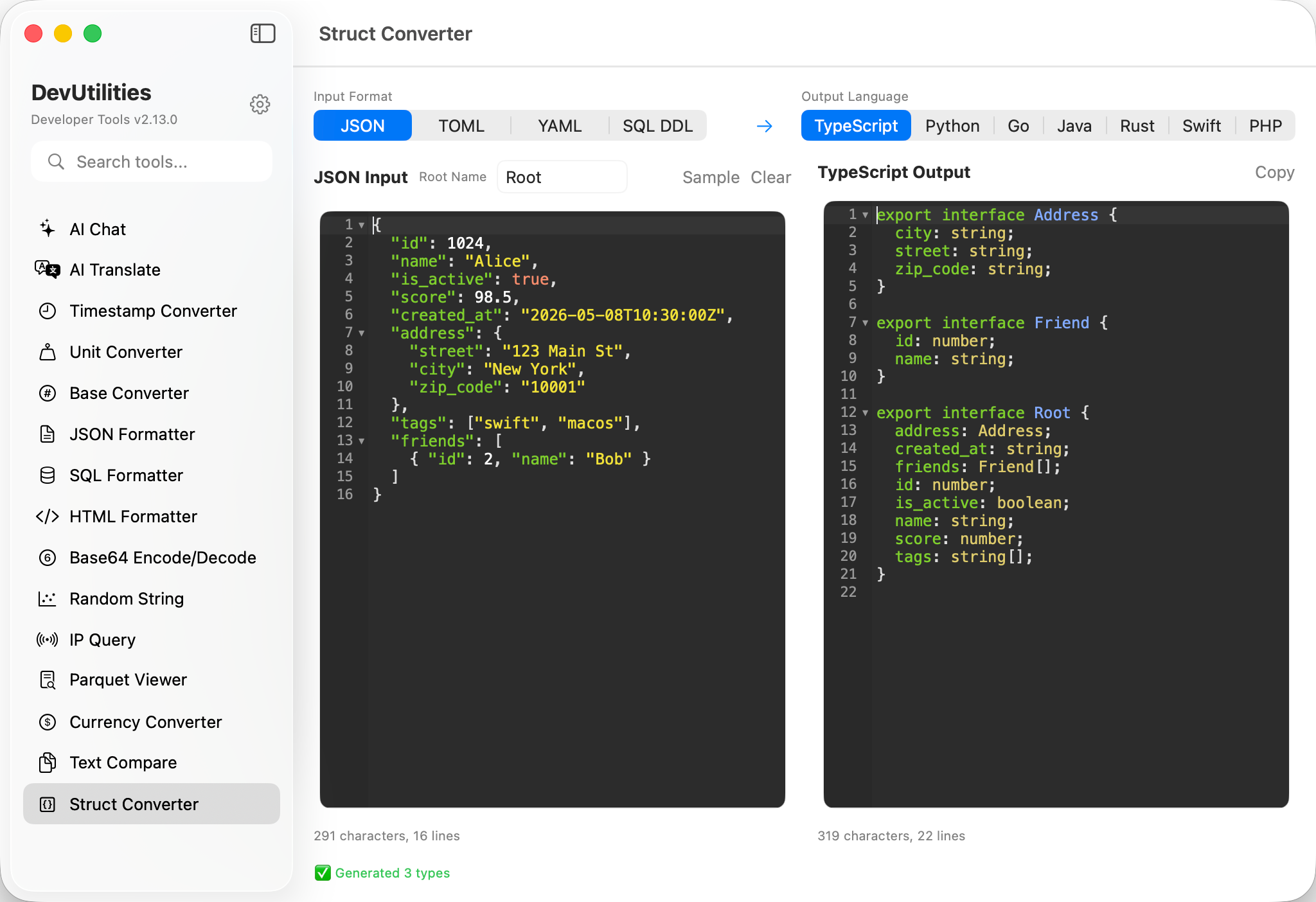Click the JSON Formatter document icon
Viewport: 1316px width, 902px height.
coord(48,434)
